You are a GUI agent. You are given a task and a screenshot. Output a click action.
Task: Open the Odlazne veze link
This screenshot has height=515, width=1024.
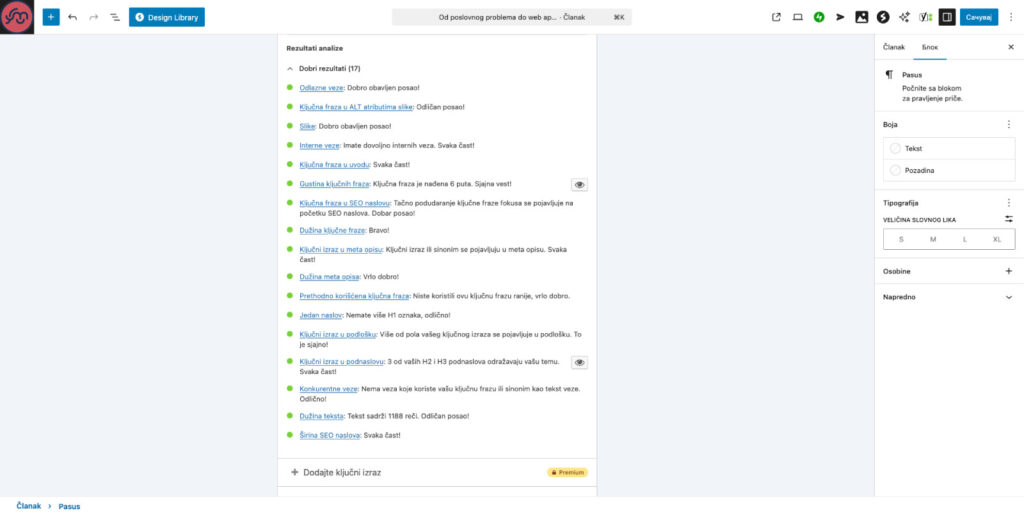pos(321,87)
